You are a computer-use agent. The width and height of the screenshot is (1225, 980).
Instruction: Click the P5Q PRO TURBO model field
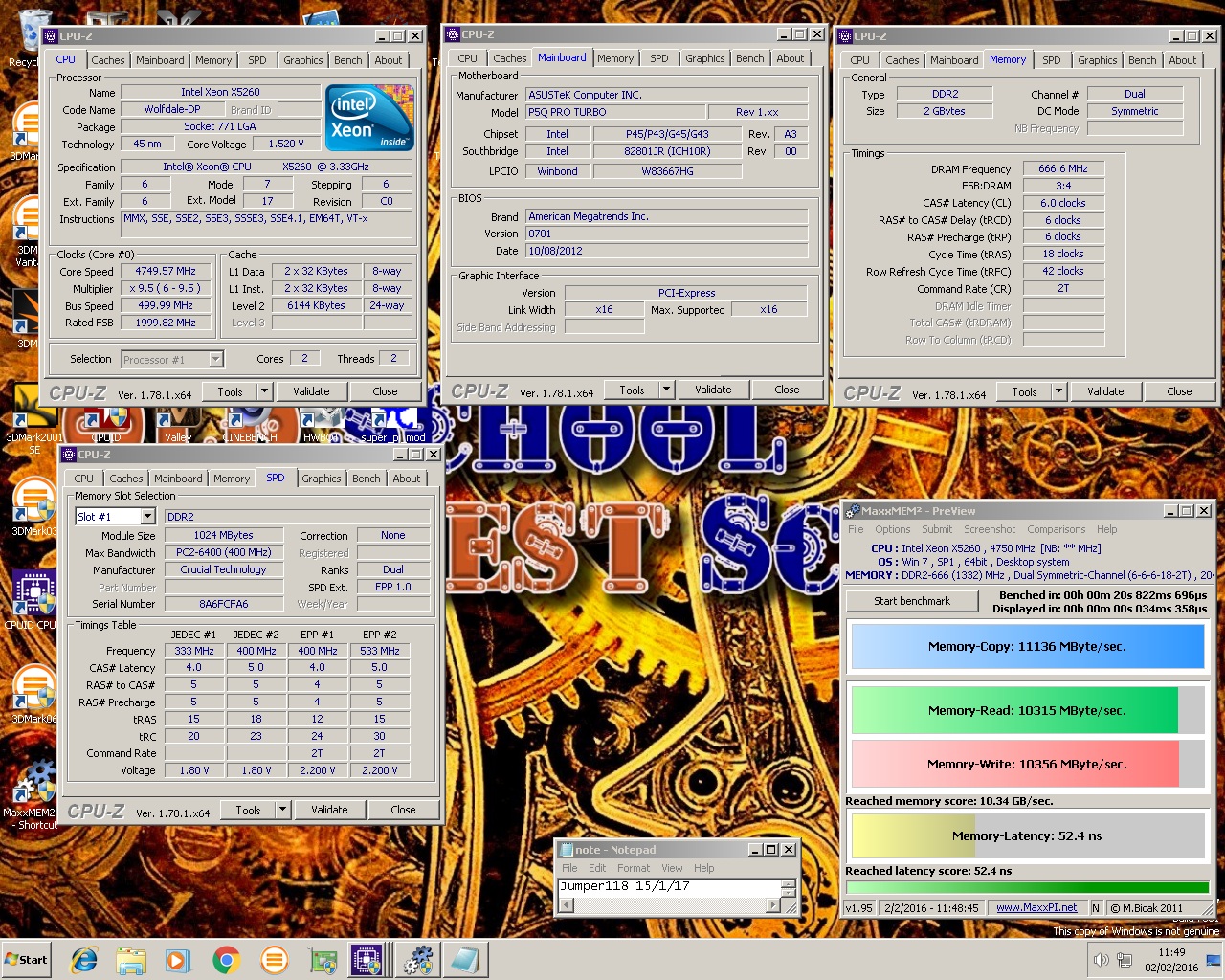coord(615,112)
